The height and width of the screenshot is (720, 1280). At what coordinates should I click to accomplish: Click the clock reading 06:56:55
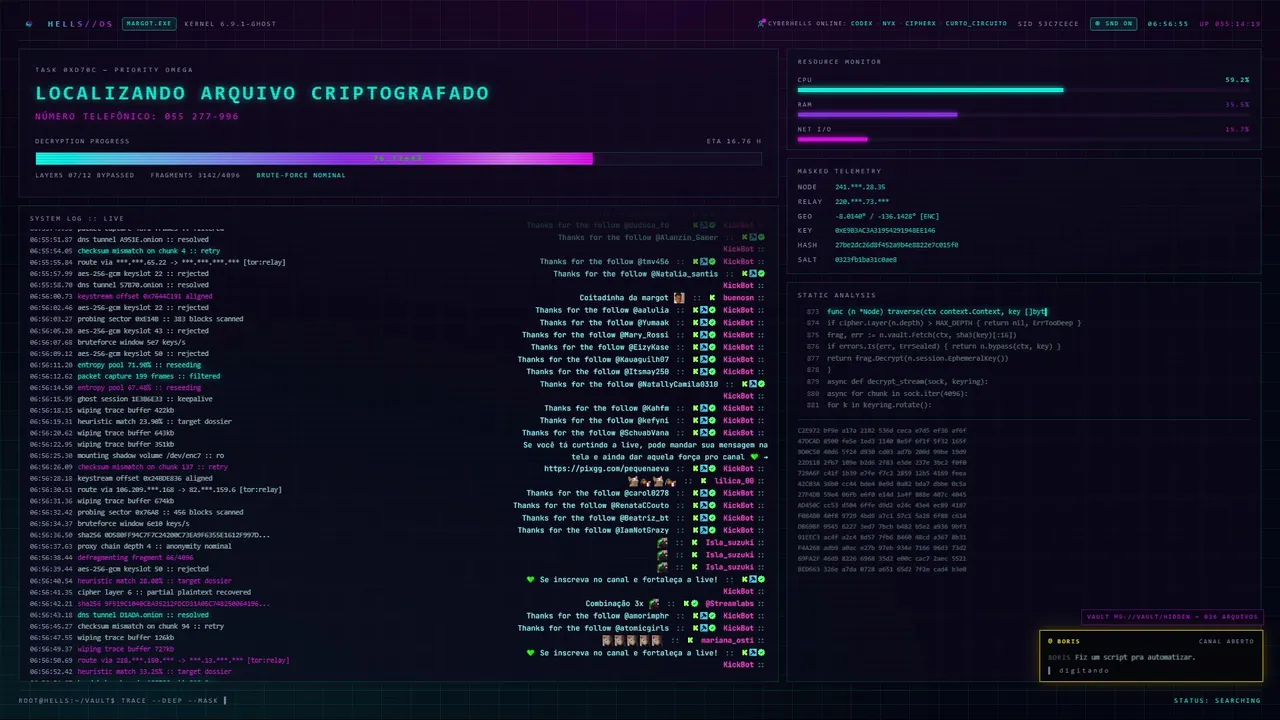pos(1168,23)
